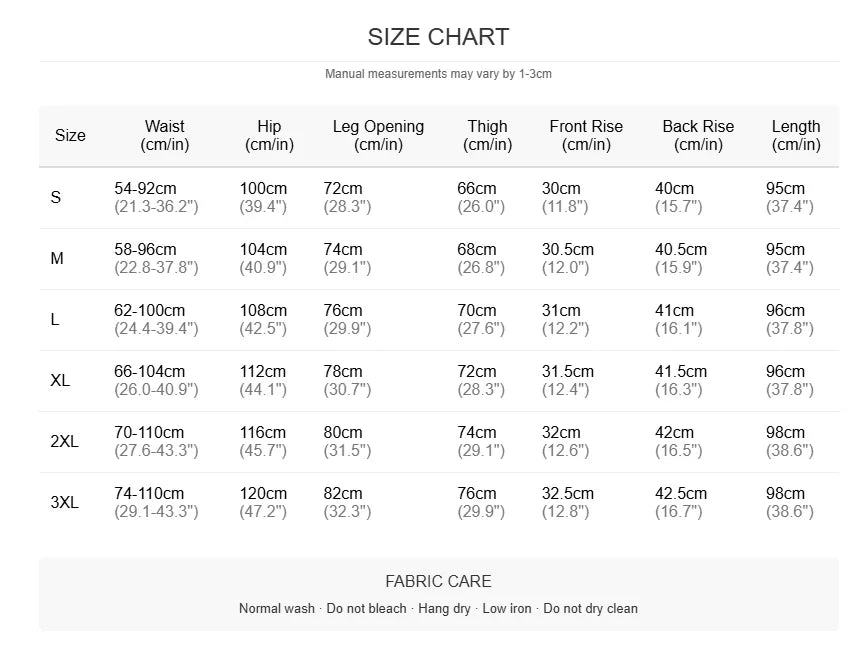Select the Back Rise column header
The image size is (859, 657).
point(698,135)
